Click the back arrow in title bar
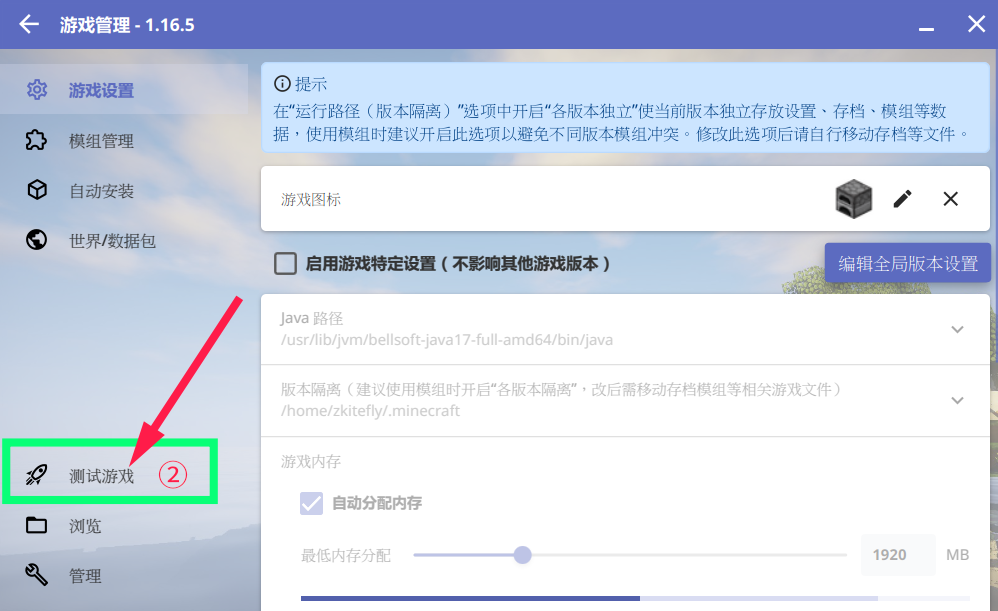998x611 pixels. click(29, 25)
